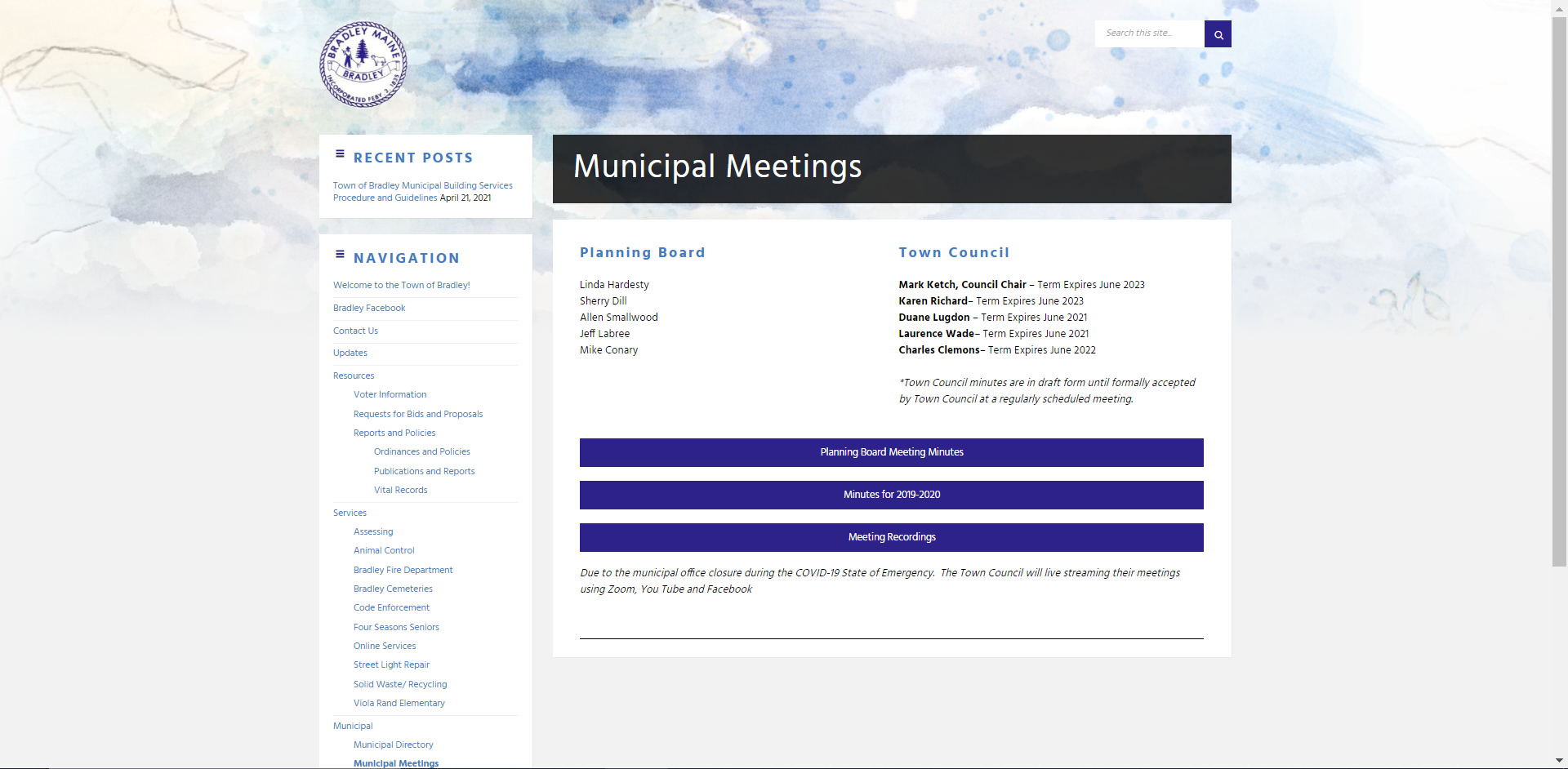Click the magnifying glass search button

pyautogui.click(x=1218, y=34)
